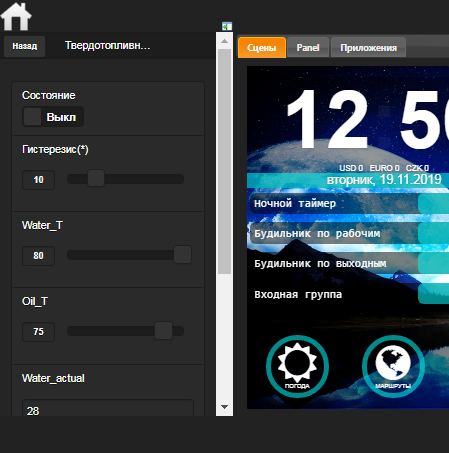Collapse the side panel with the small arrow icon
This screenshot has width=449, height=453.
[227, 26]
